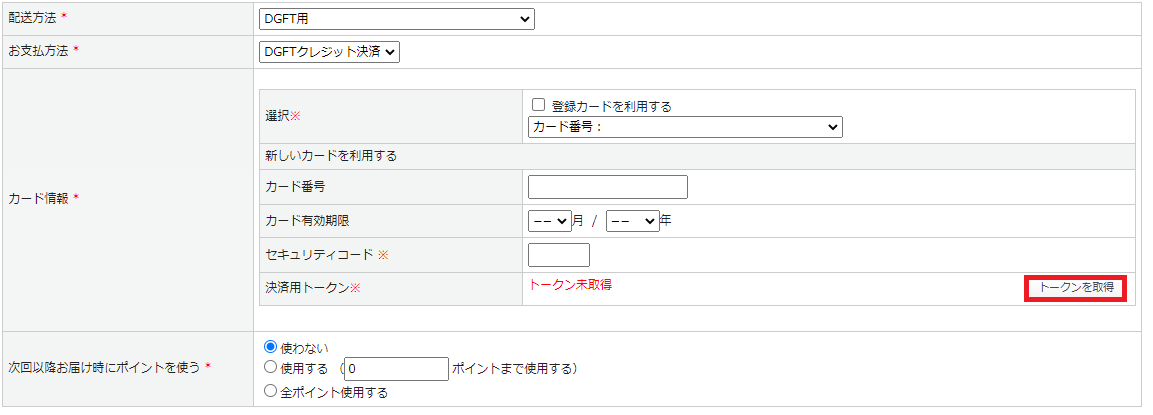Choose the 全ポイント使用する radio option
This screenshot has width=1153, height=415.
(270, 392)
